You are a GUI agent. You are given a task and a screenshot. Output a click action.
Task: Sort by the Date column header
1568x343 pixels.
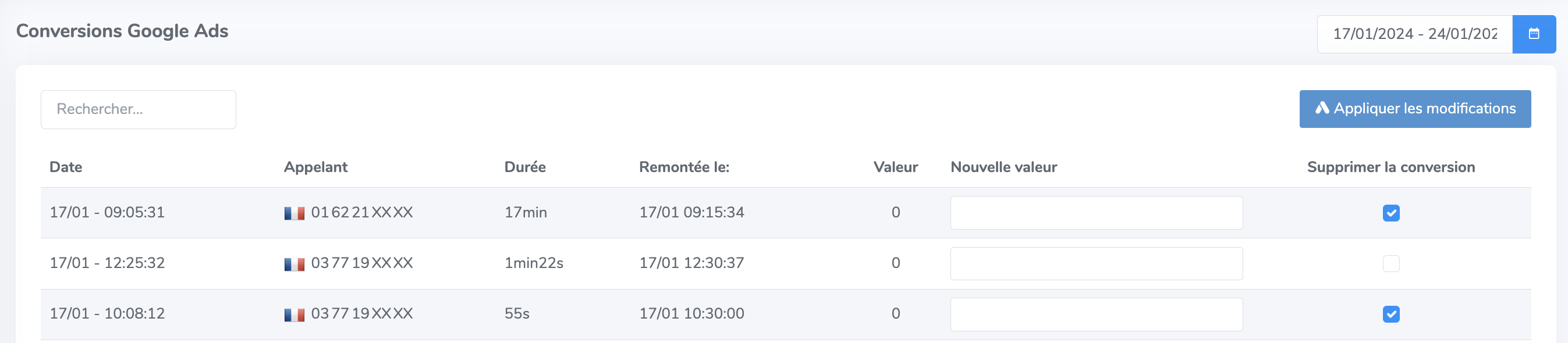pyautogui.click(x=66, y=167)
